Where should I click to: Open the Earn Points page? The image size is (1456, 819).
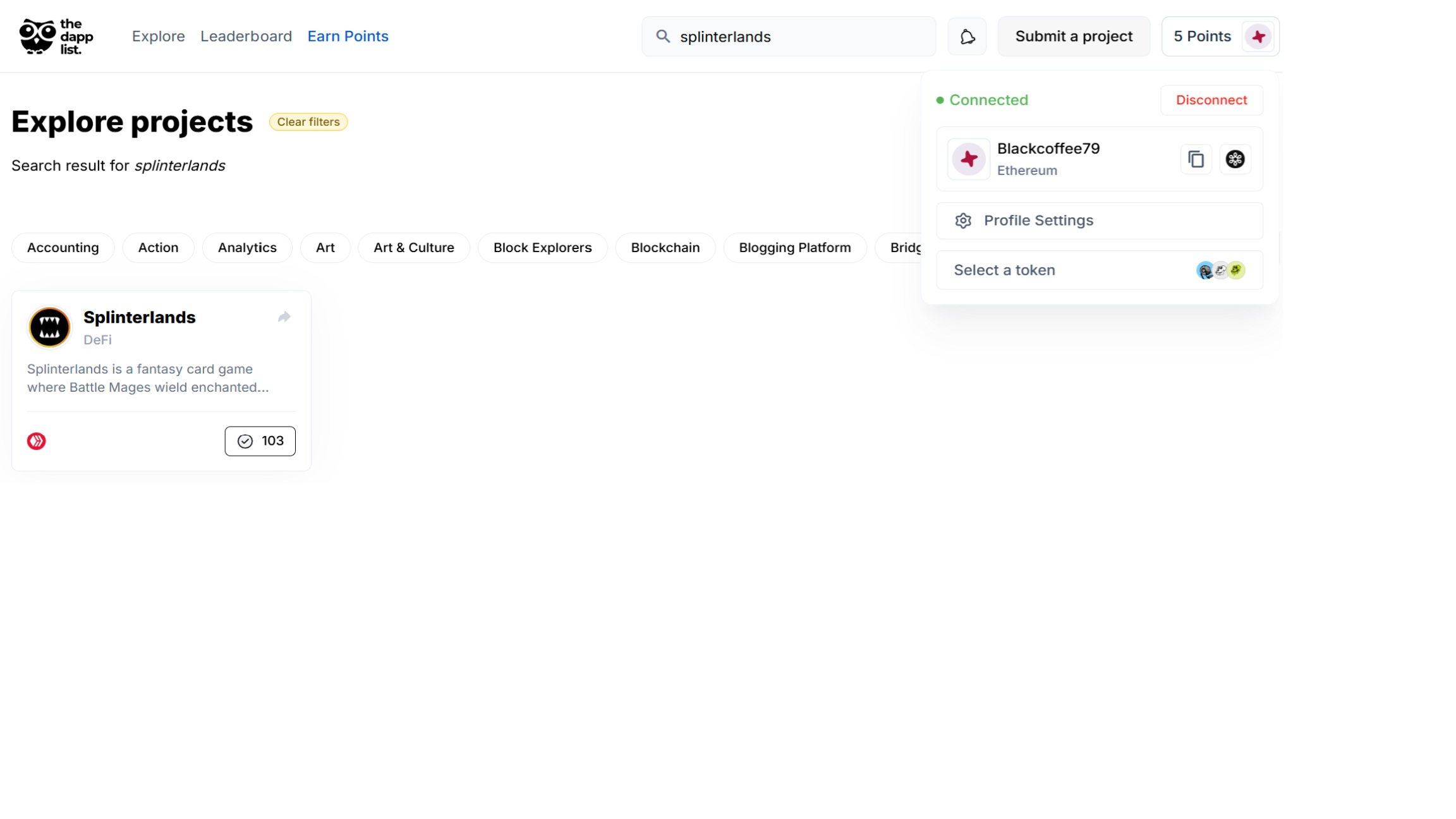click(348, 37)
